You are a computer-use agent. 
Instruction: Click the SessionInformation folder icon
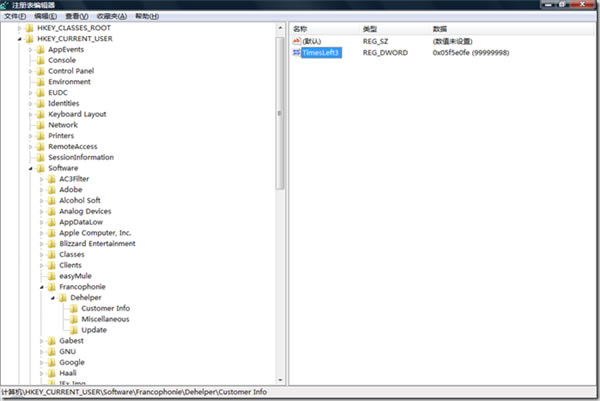[41, 157]
